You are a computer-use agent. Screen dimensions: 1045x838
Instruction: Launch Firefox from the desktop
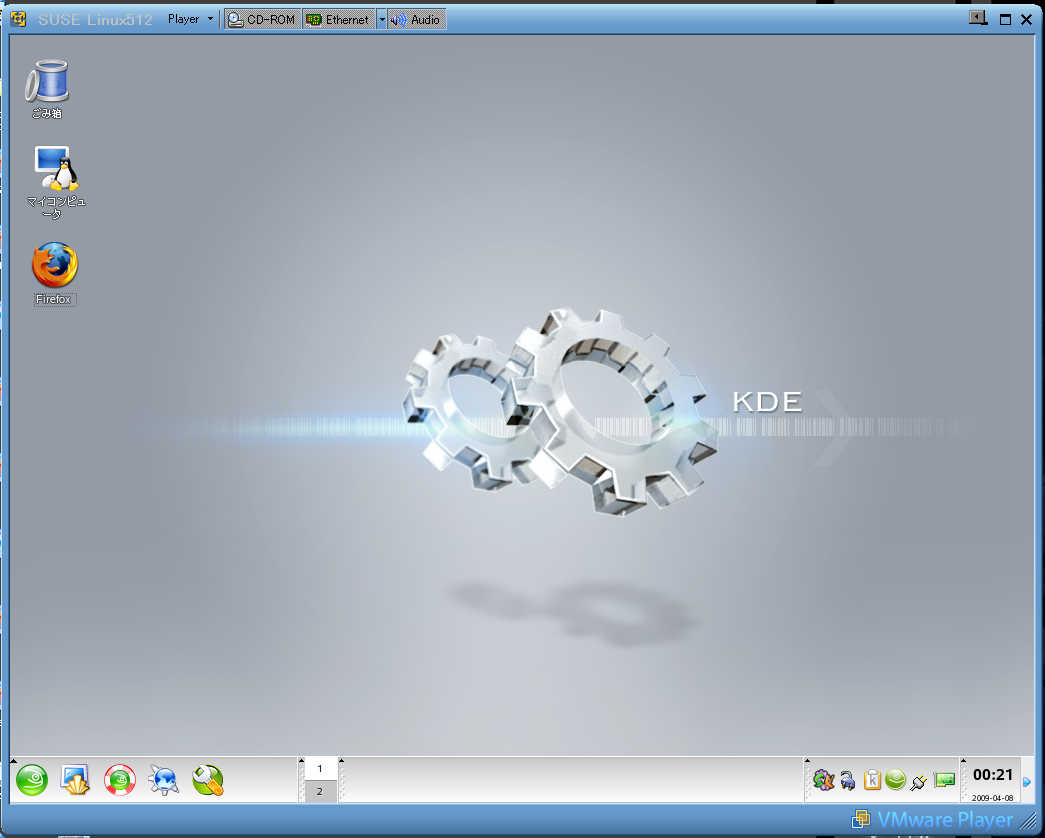click(55, 265)
